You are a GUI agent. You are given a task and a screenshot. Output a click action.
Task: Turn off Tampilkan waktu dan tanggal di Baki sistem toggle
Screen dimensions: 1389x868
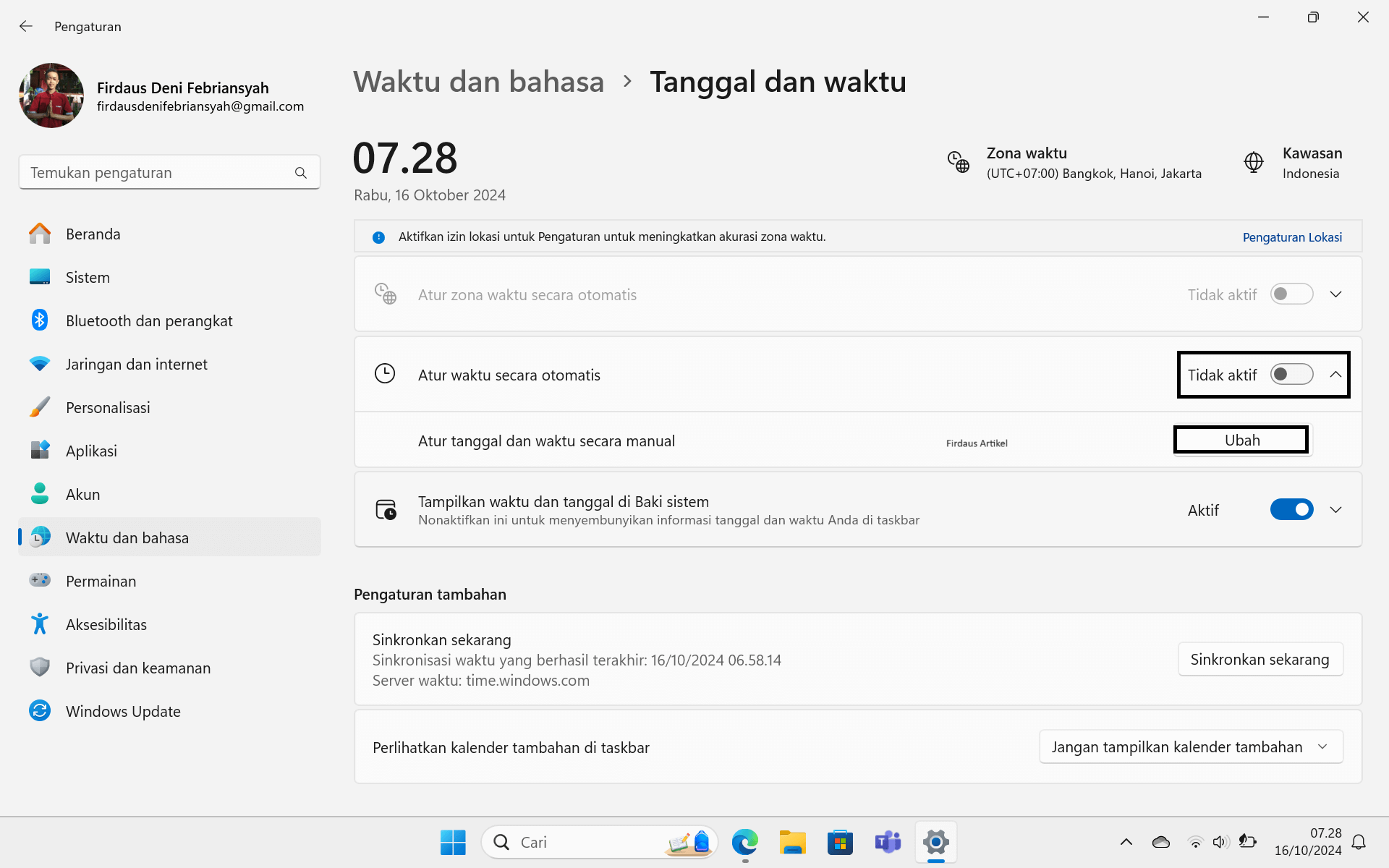1291,510
